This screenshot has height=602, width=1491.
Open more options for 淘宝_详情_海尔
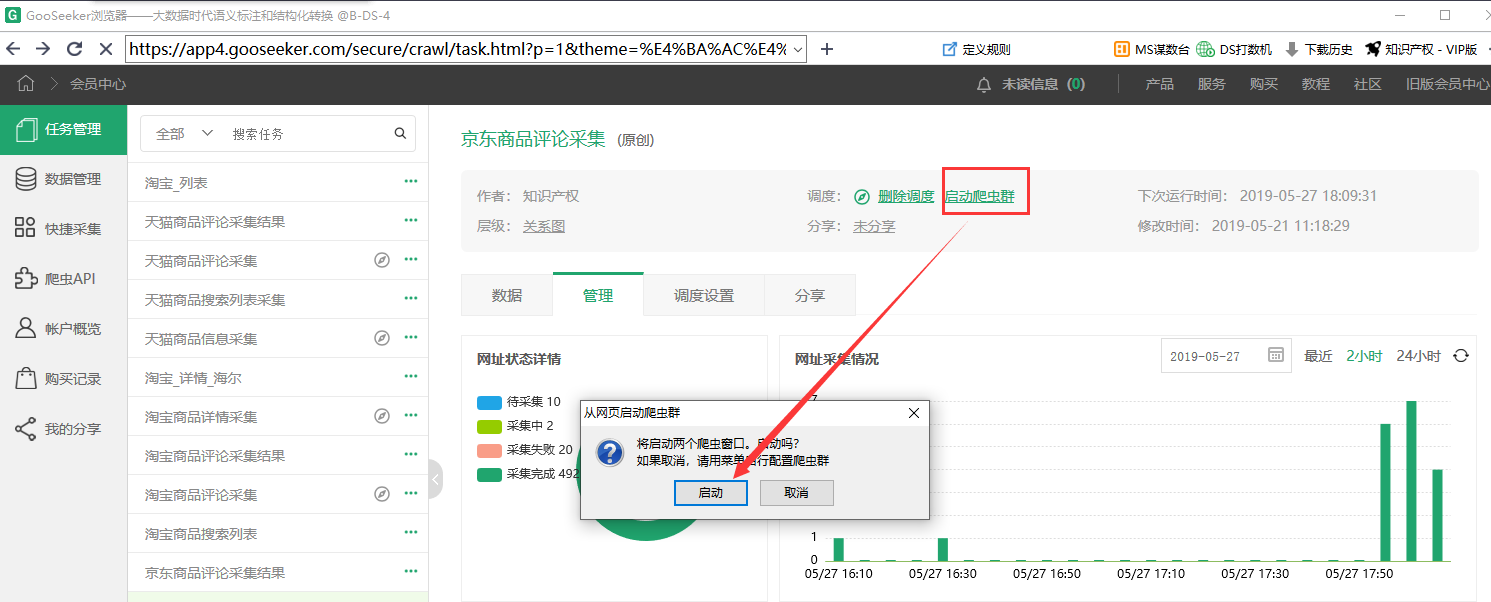tap(410, 377)
